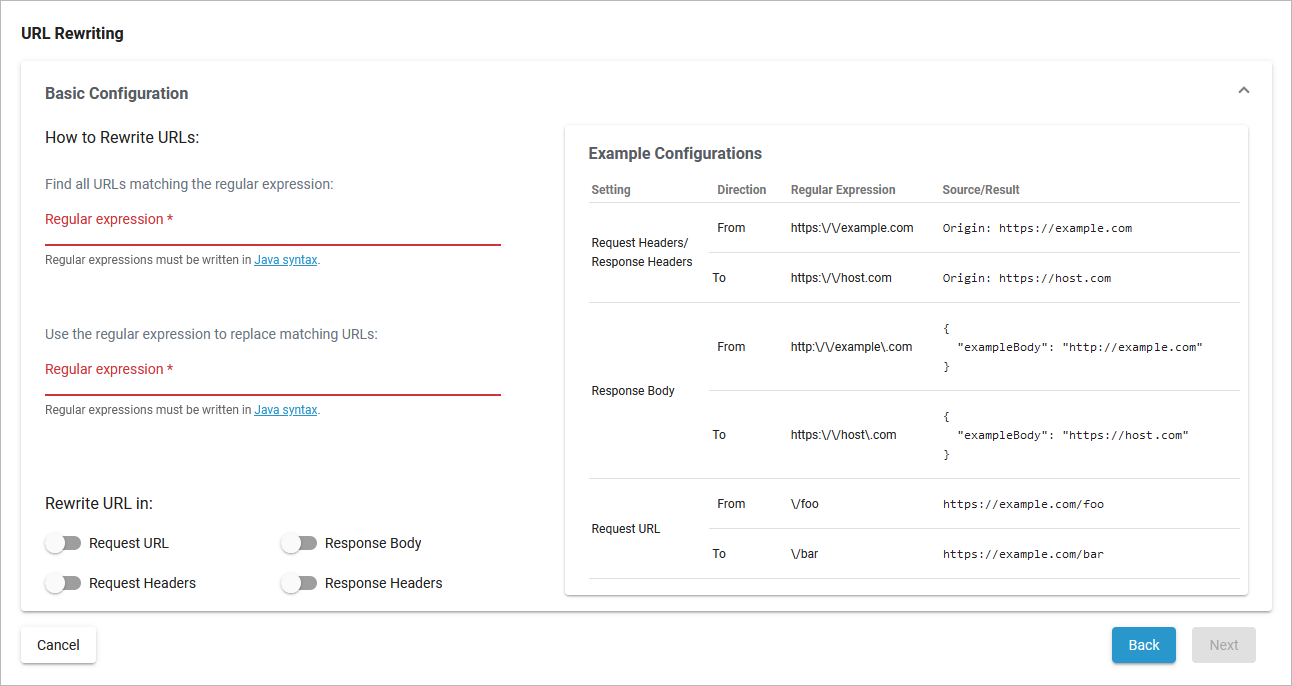Click the Basic Configuration section title
This screenshot has height=686, width=1292.
(116, 93)
